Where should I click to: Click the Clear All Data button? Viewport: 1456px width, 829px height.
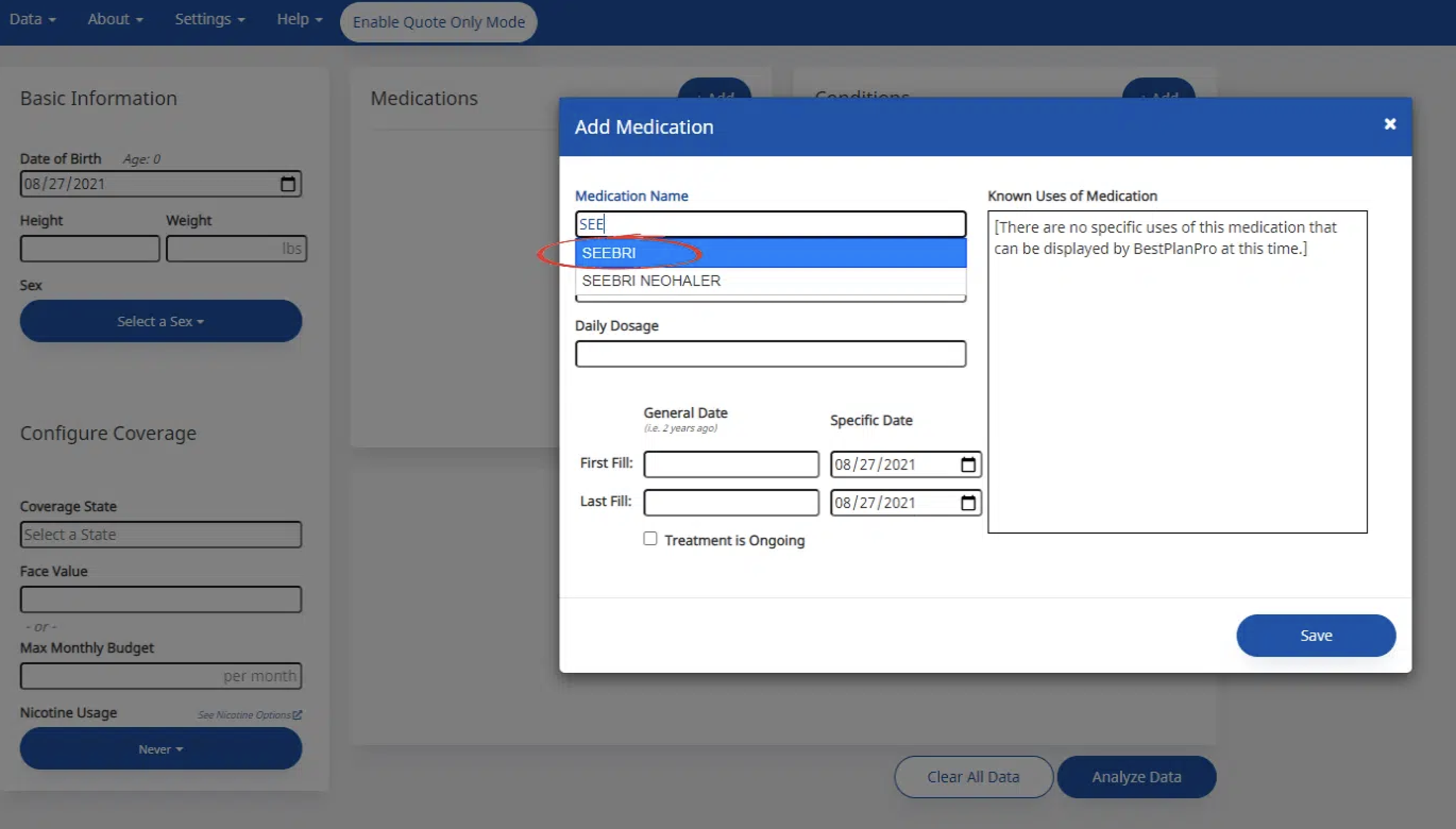pos(973,777)
